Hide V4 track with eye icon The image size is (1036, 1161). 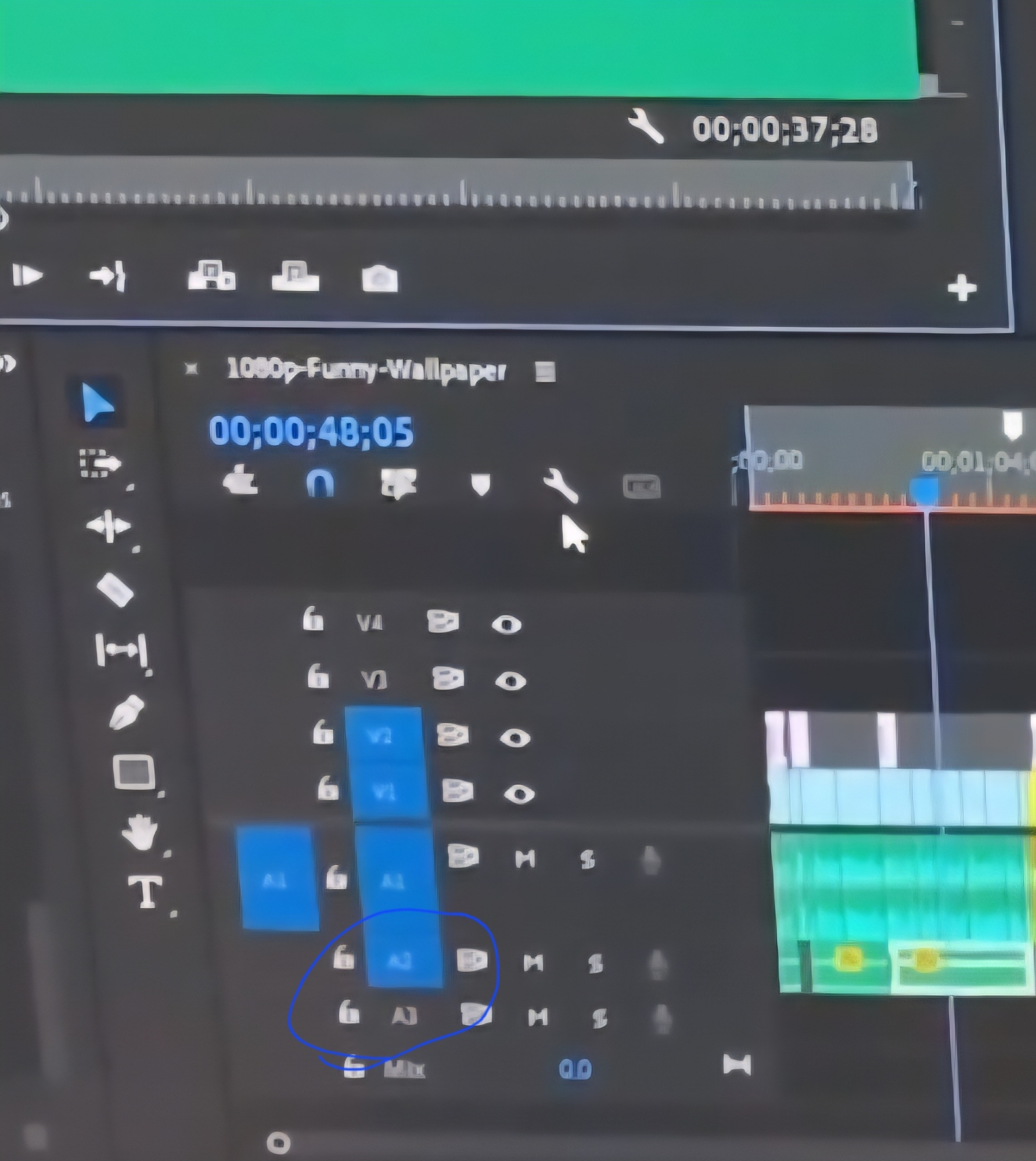pos(506,625)
